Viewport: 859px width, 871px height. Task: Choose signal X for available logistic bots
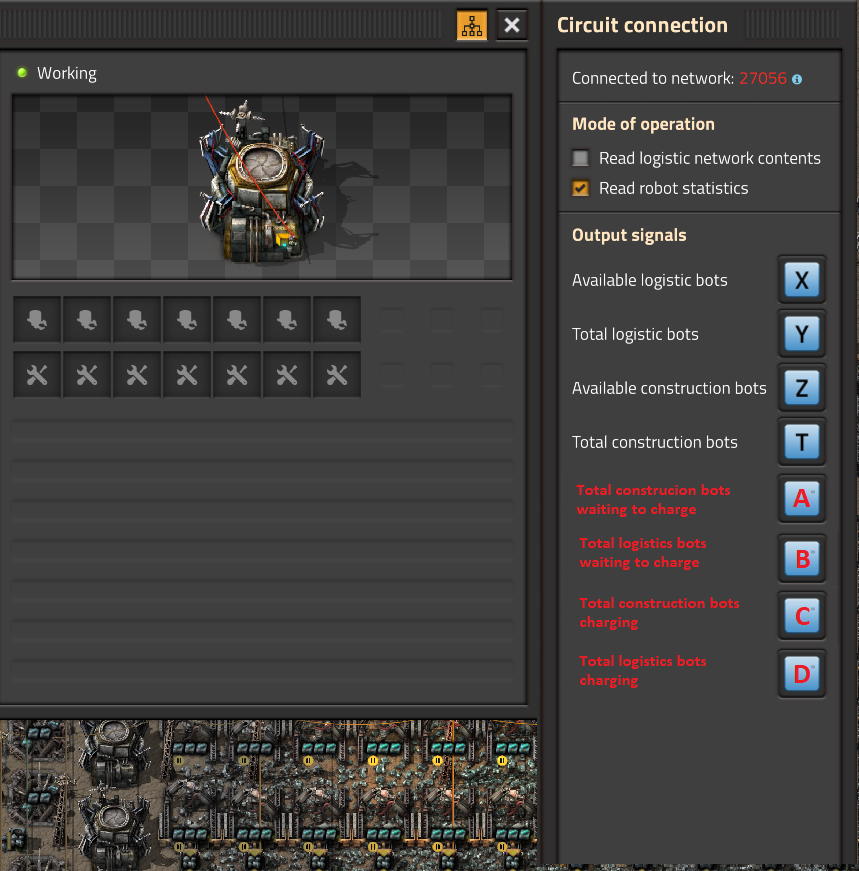tap(801, 280)
